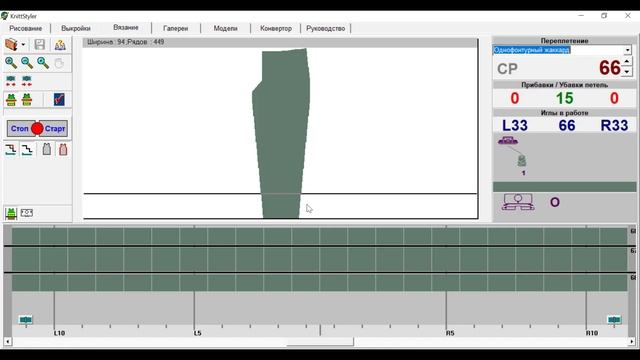Click the second stair-step row icon
Image resolution: width=640 pixels, height=360 pixels.
tap(27, 150)
